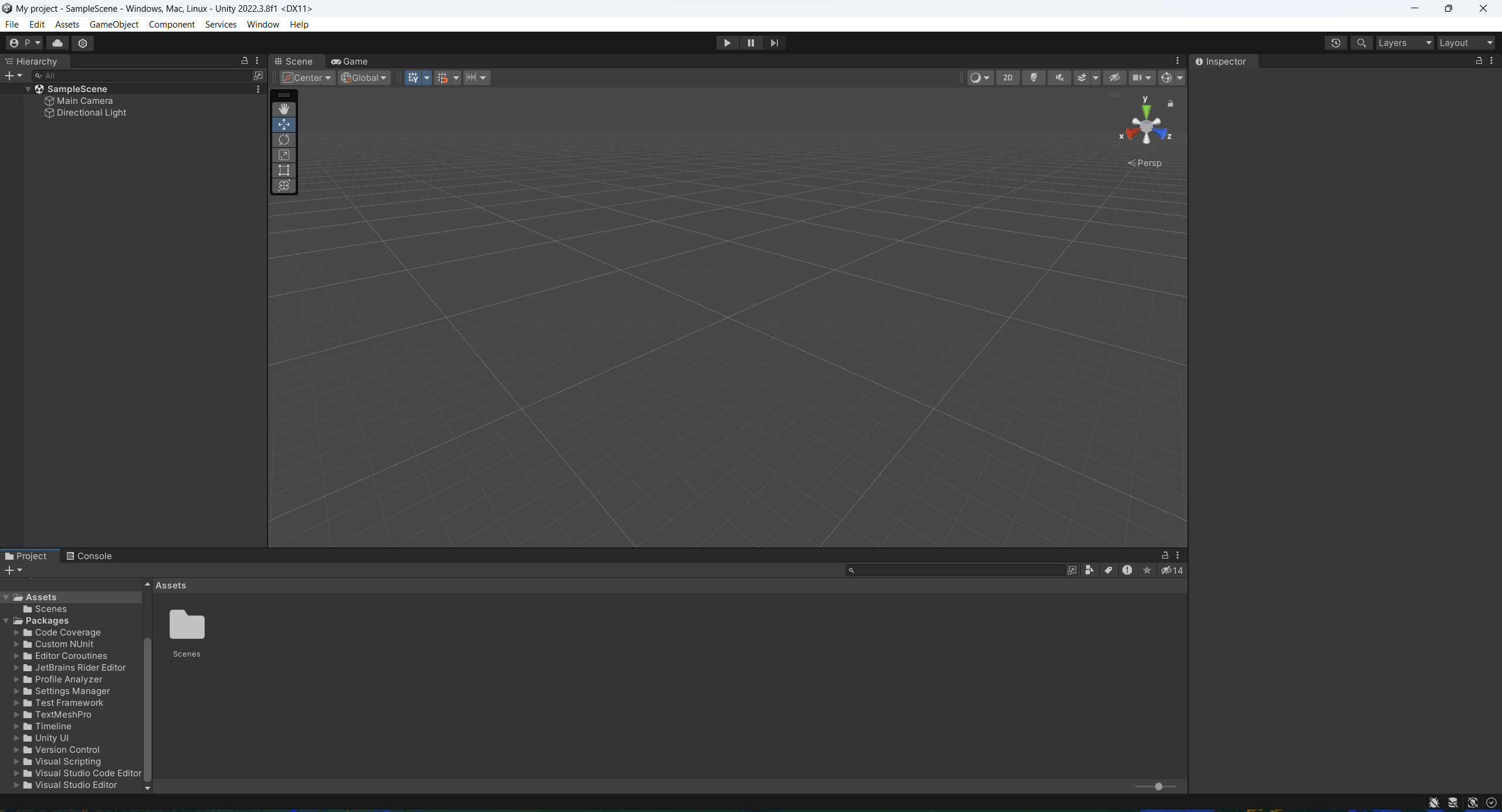Select the Rotate tool in toolbar
The height and width of the screenshot is (812, 1502).
click(x=284, y=139)
